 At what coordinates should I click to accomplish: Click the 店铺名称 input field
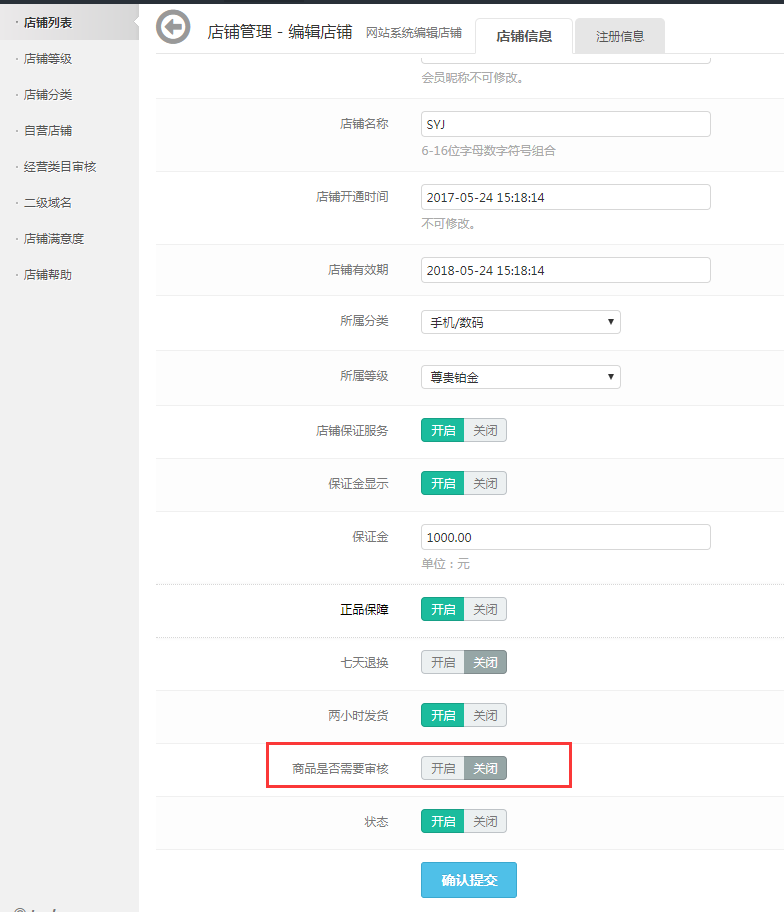pos(565,124)
